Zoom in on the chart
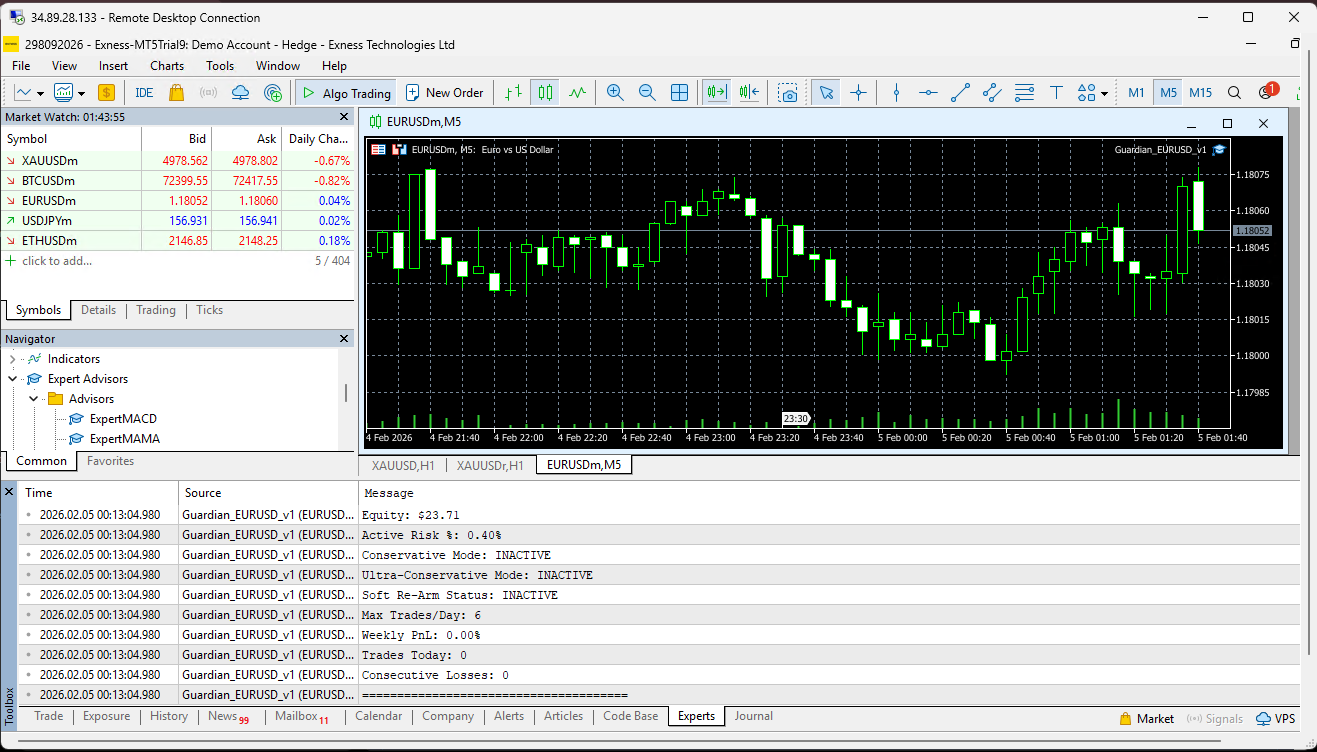Viewport: 1317px width, 752px height. pos(615,92)
